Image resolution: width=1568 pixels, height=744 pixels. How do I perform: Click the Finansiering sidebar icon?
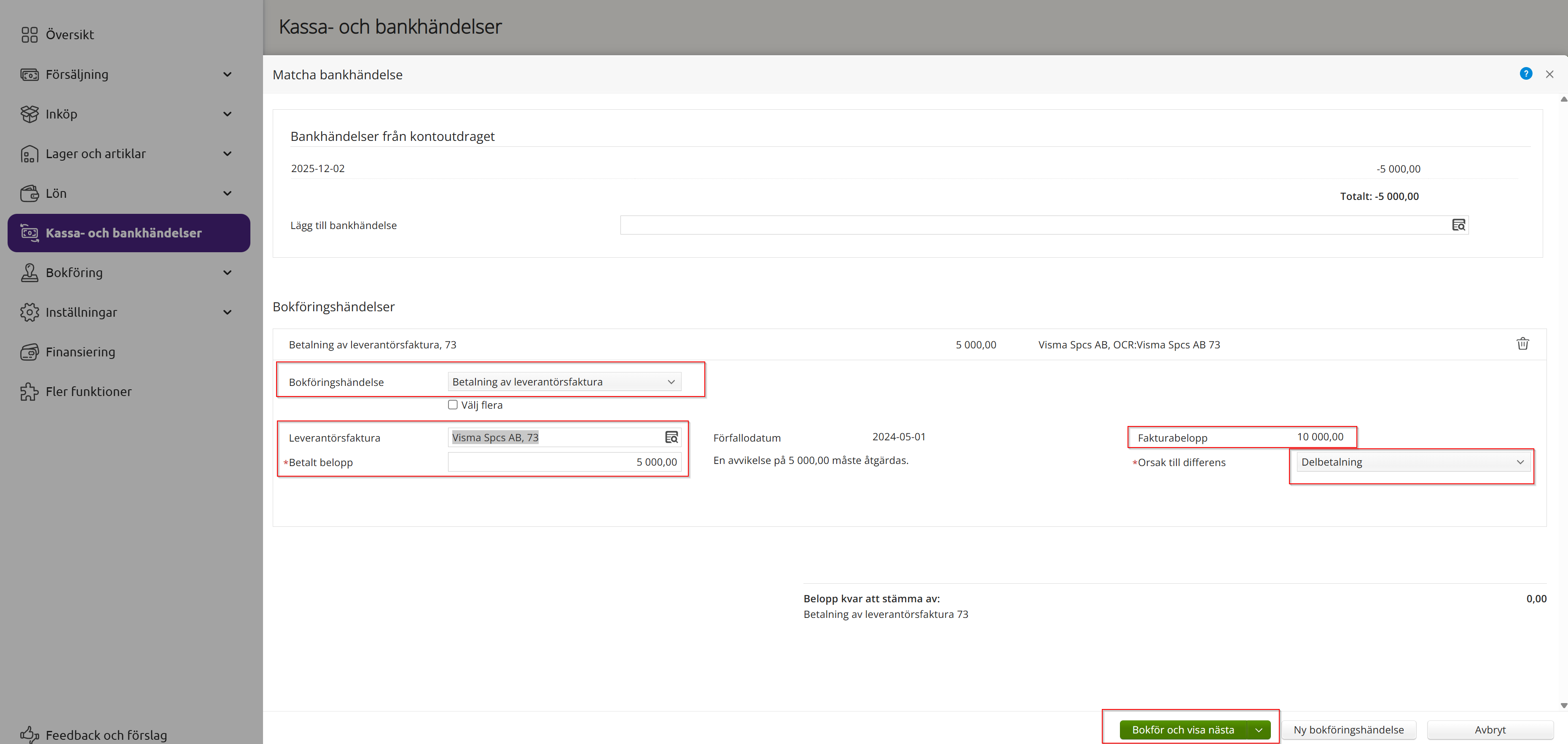tap(29, 352)
